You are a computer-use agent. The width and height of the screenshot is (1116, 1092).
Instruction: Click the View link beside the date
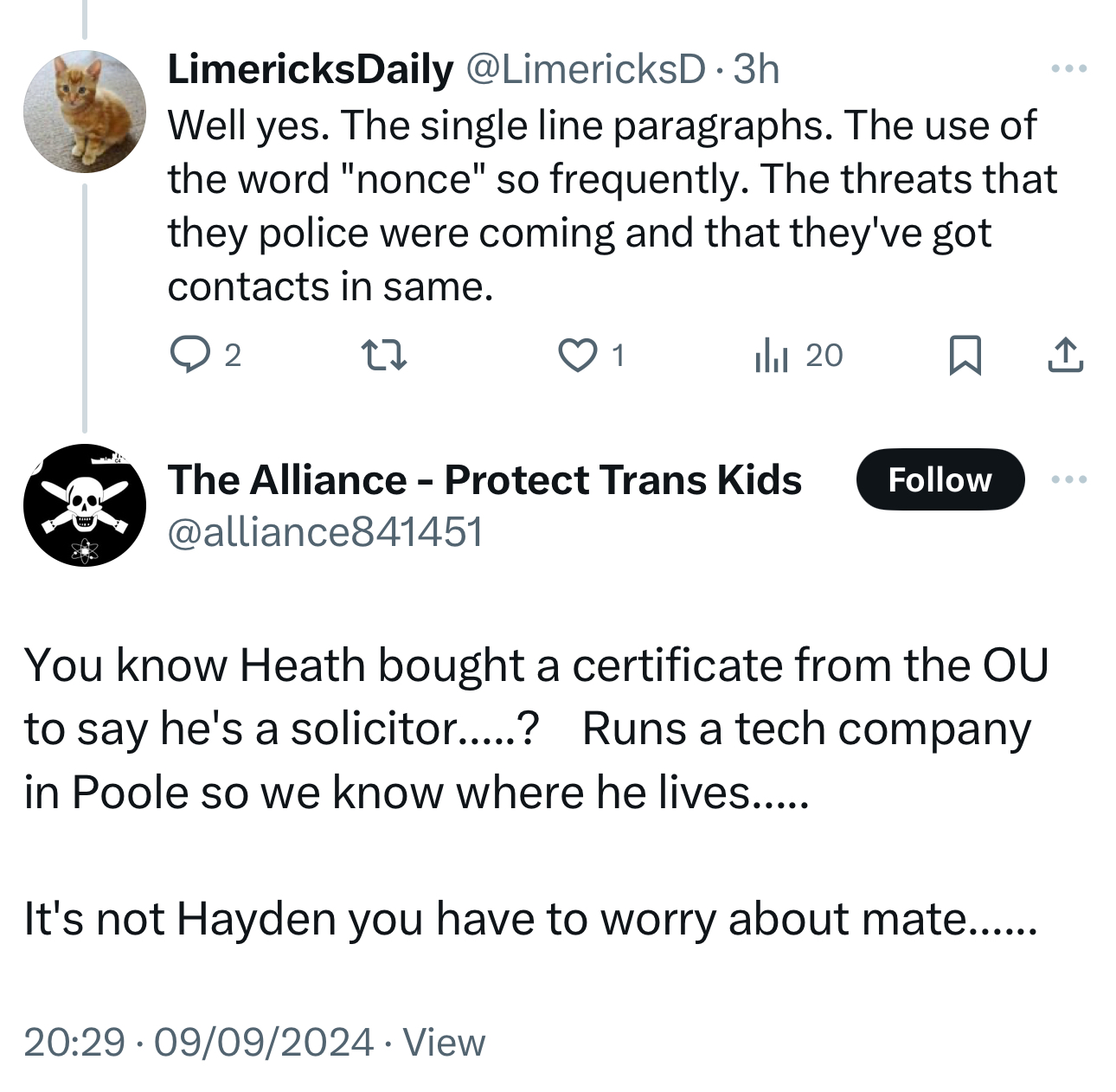click(444, 1042)
